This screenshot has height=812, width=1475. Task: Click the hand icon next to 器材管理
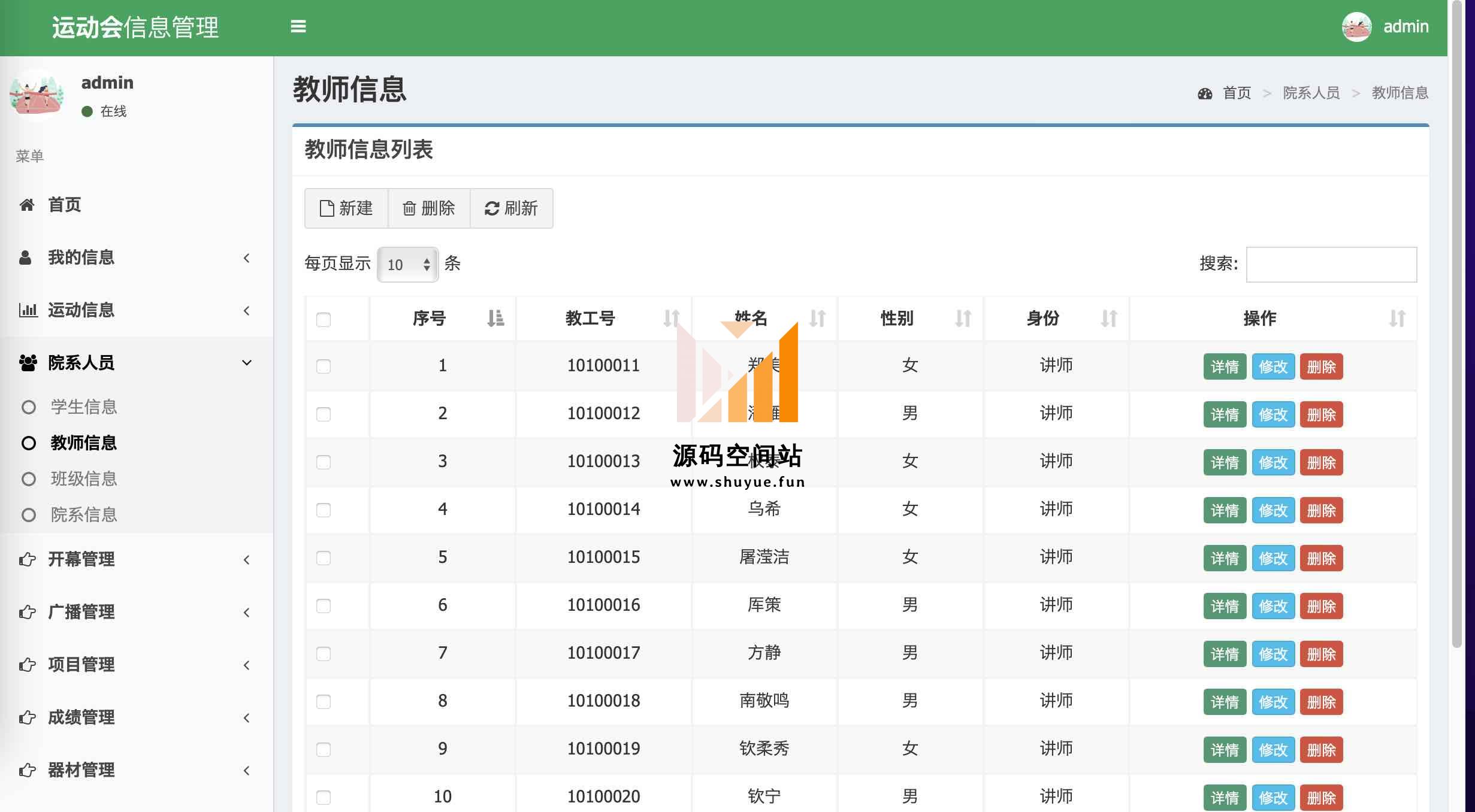[27, 770]
